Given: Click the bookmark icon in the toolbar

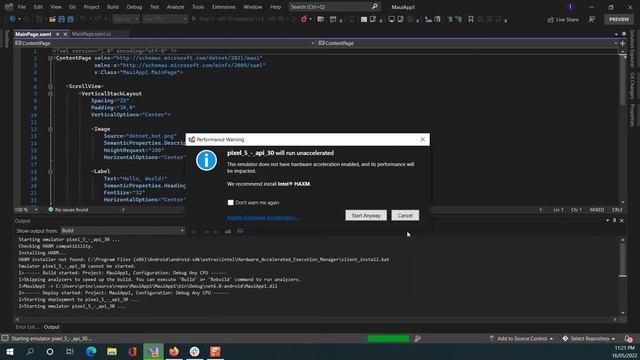Looking at the screenshot, I should click(x=471, y=19).
